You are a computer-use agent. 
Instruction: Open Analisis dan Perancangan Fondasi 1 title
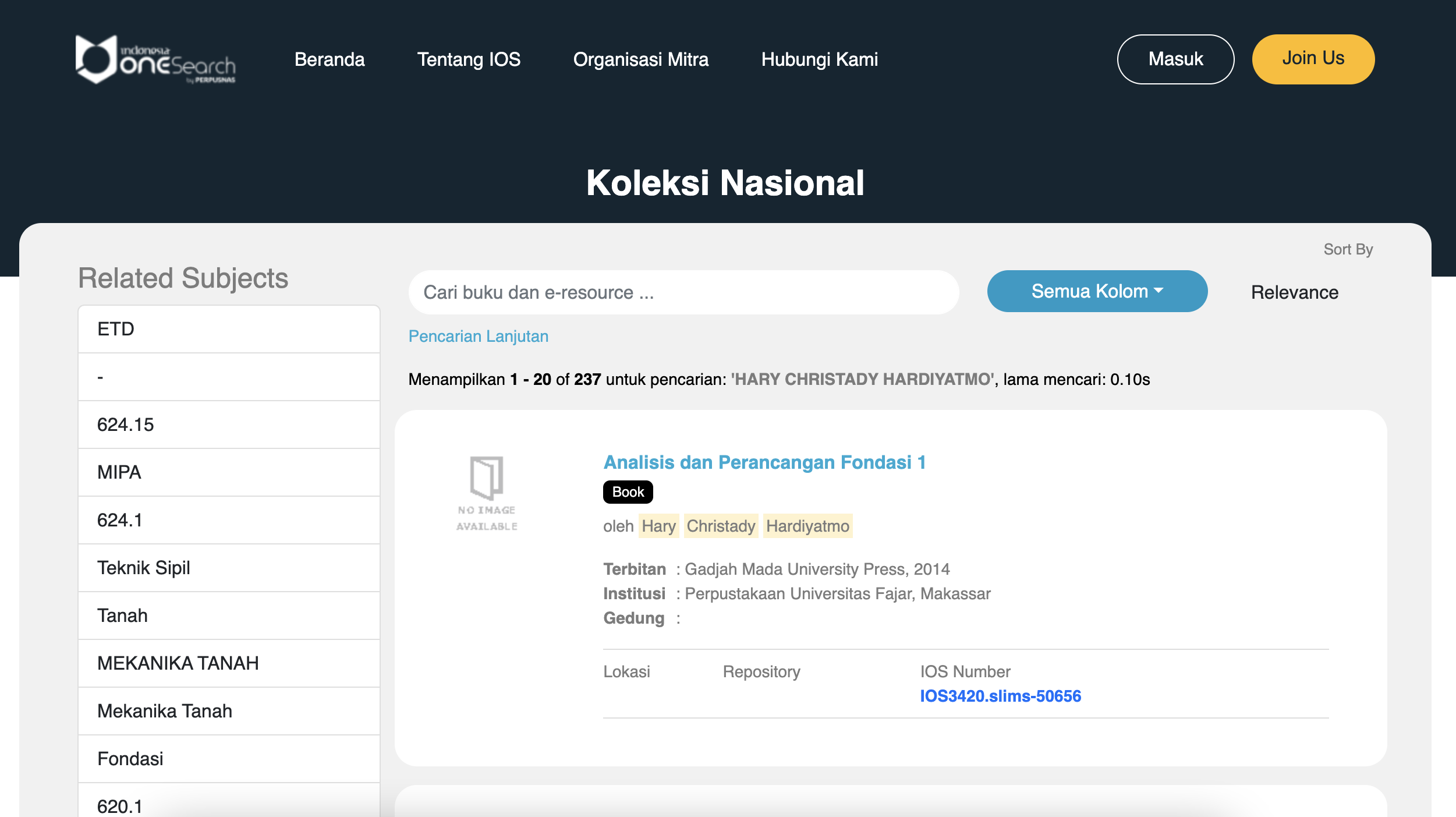(764, 462)
